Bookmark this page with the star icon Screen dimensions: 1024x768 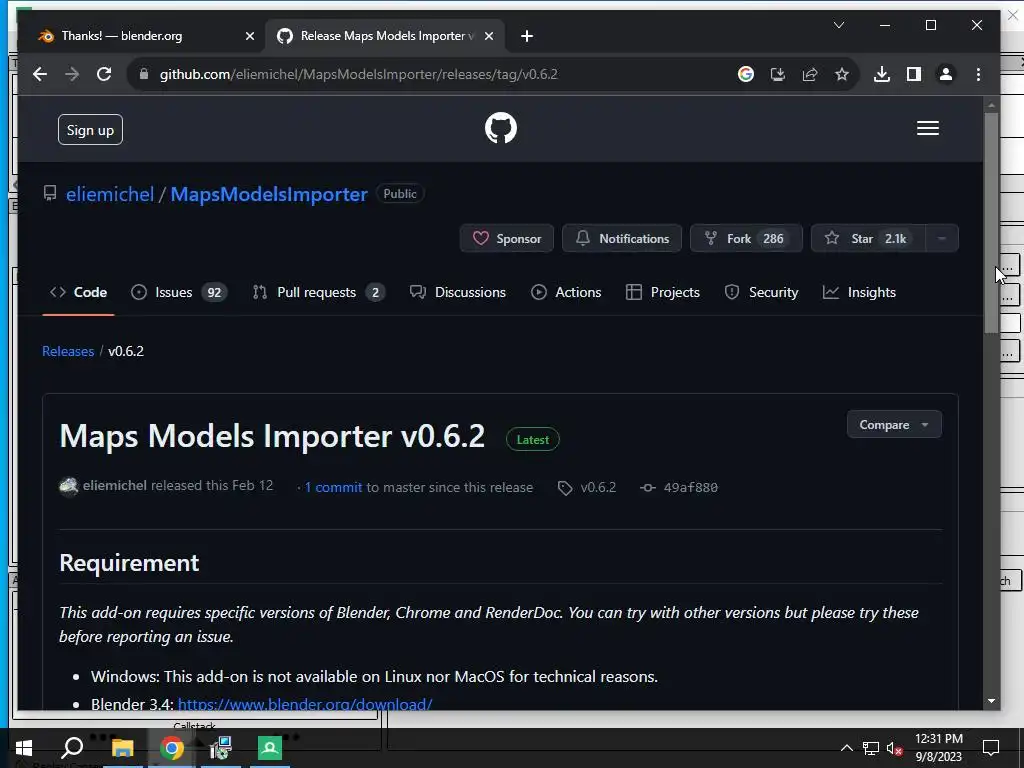[842, 74]
